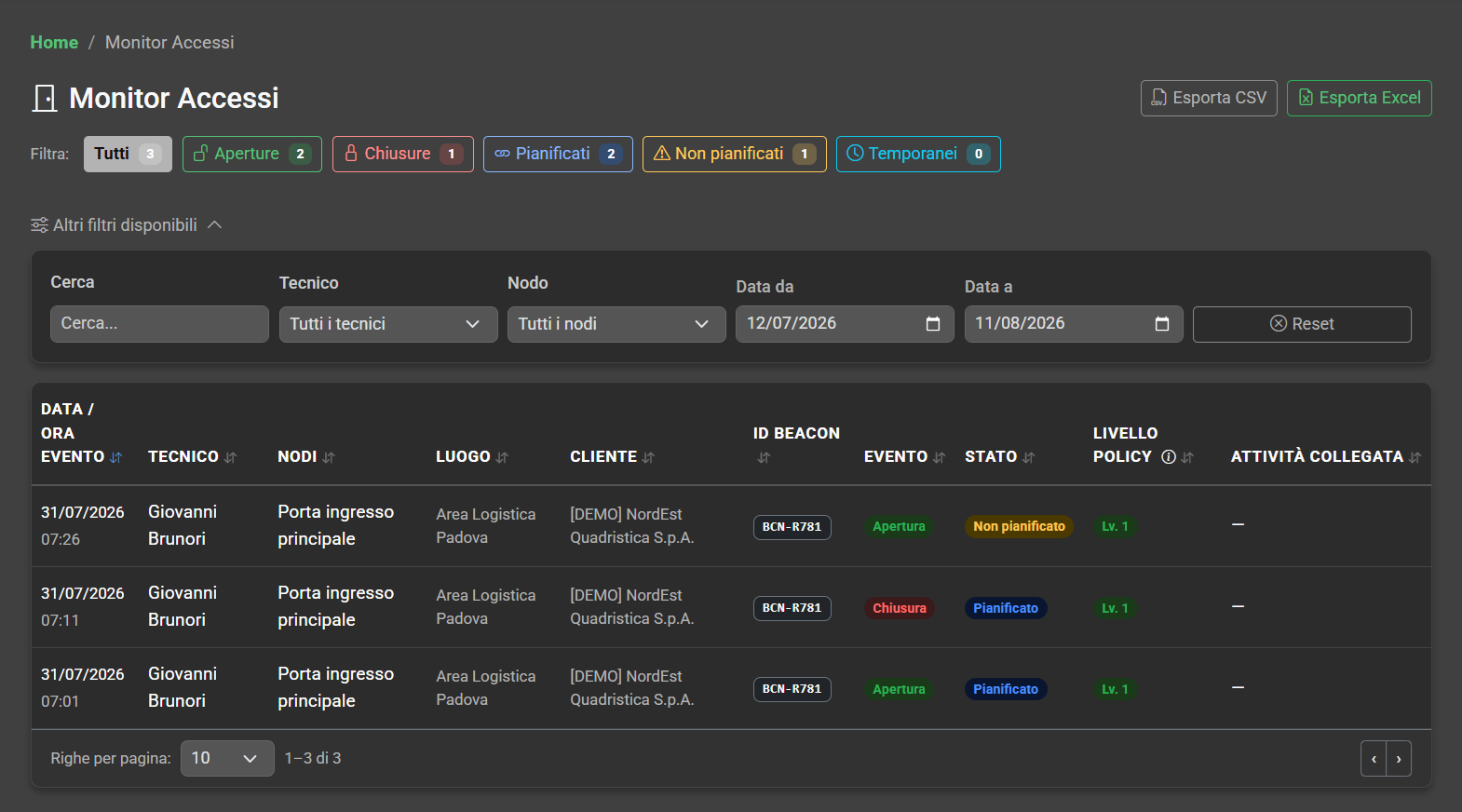
Task: Open the Tutti i nodi dropdown
Action: [x=616, y=324]
